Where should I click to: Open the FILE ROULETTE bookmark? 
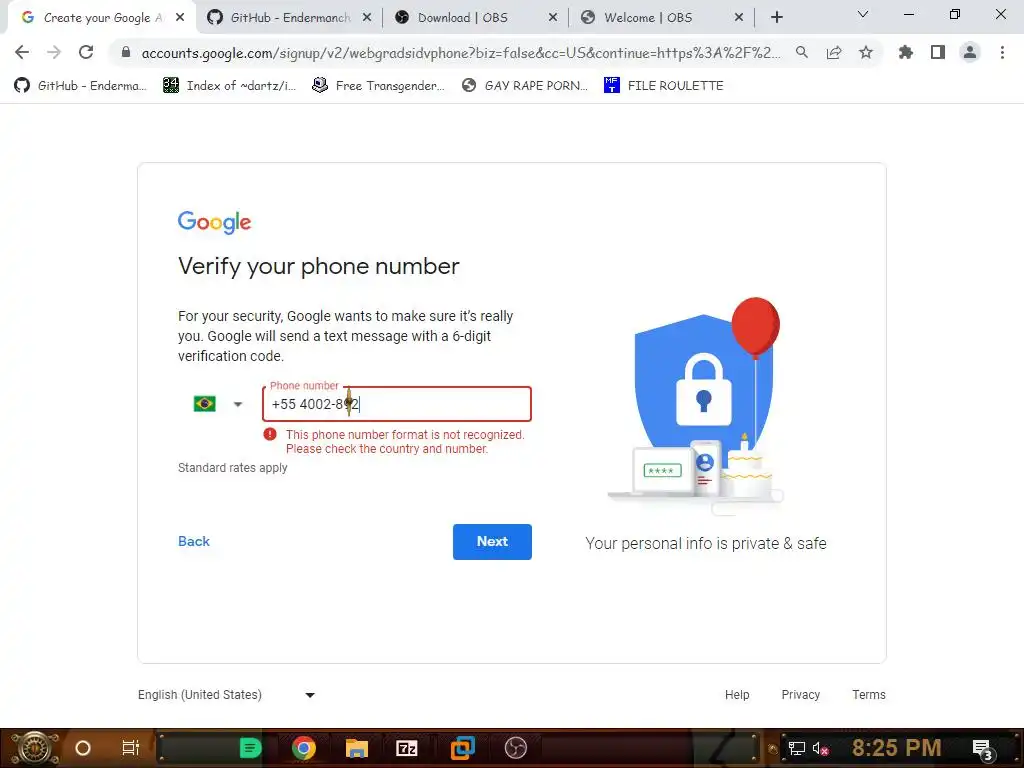pyautogui.click(x=664, y=86)
